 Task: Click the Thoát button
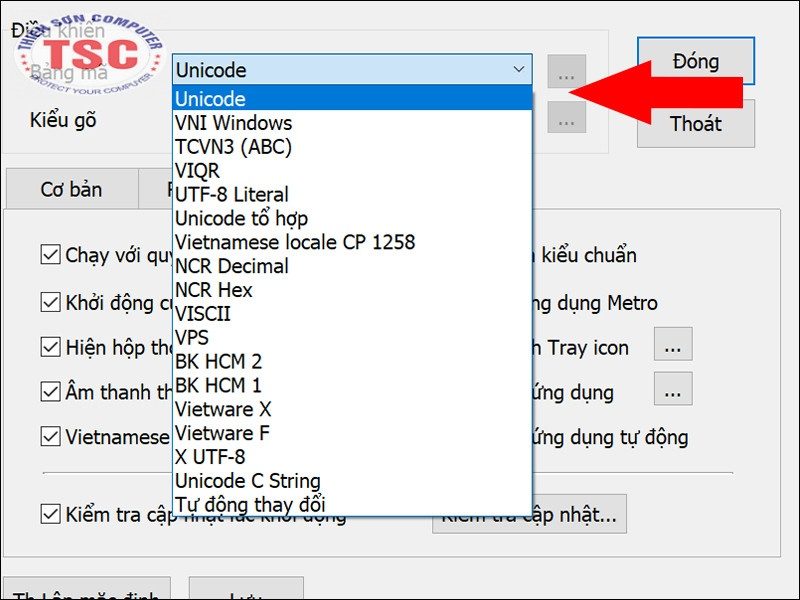point(695,124)
